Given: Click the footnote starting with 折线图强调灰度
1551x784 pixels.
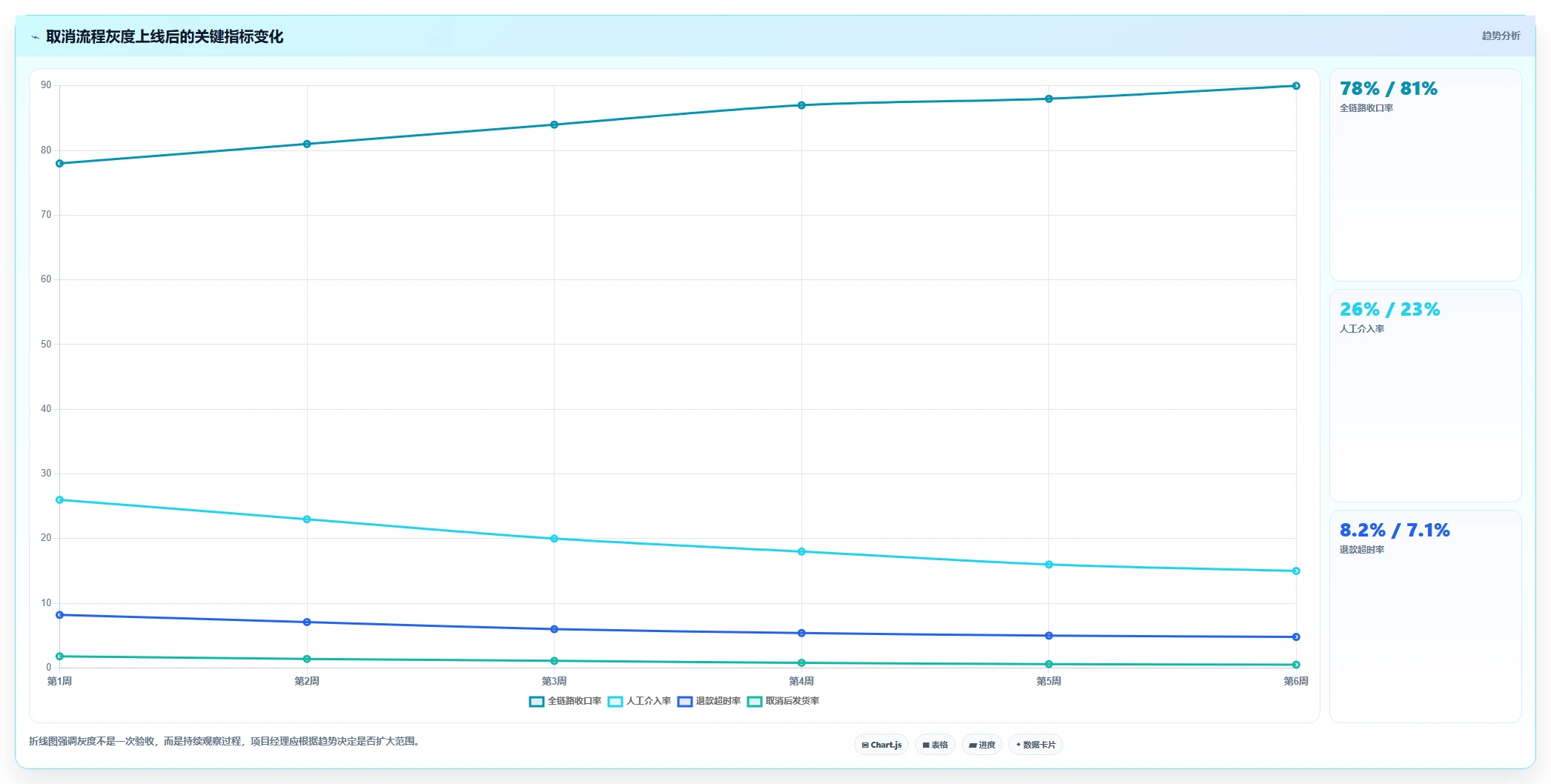Looking at the screenshot, I should click(226, 741).
